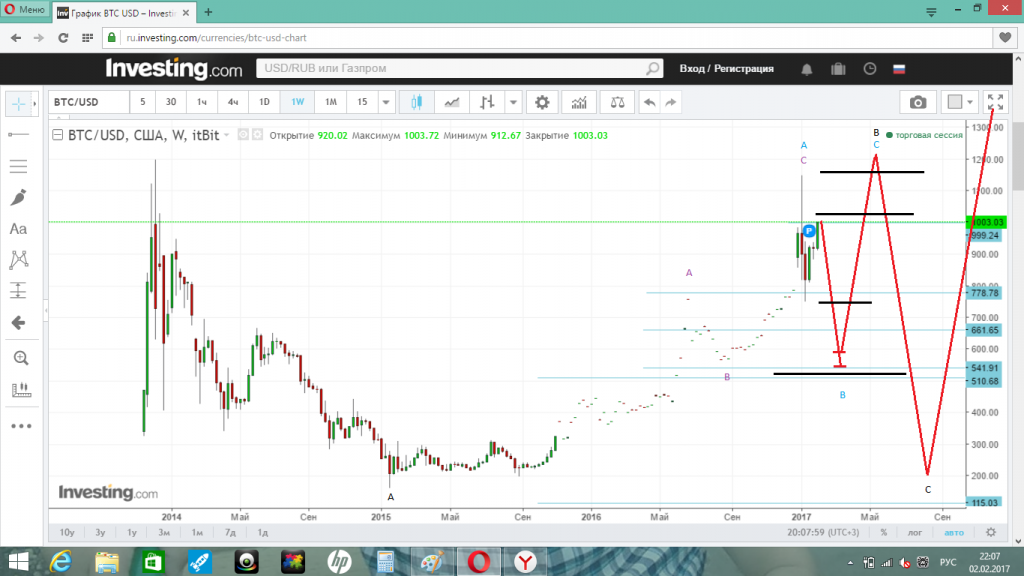Viewport: 1024px width, 576px height.
Task: Choose the Aa text annotation tool
Action: [18, 229]
